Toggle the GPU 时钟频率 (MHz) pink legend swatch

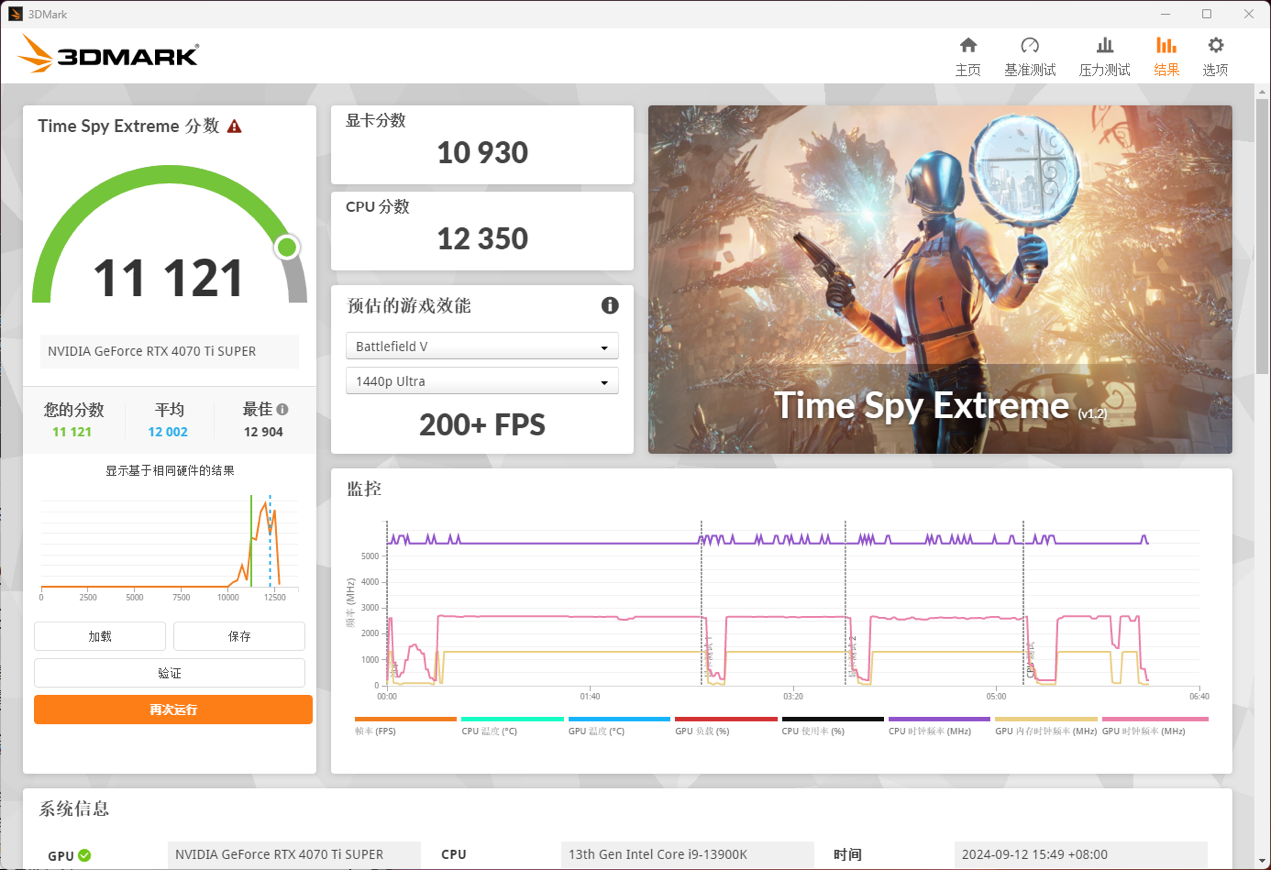tap(1155, 719)
